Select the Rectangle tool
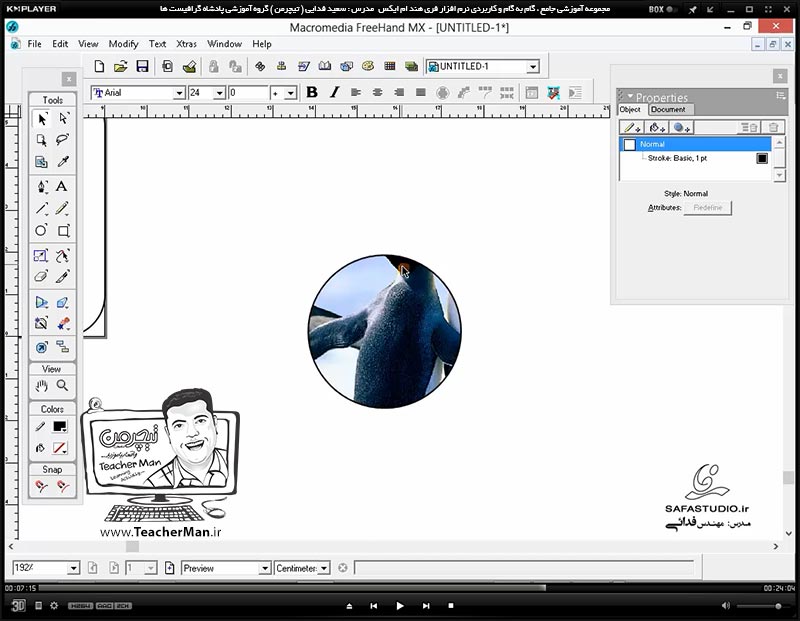 63,231
